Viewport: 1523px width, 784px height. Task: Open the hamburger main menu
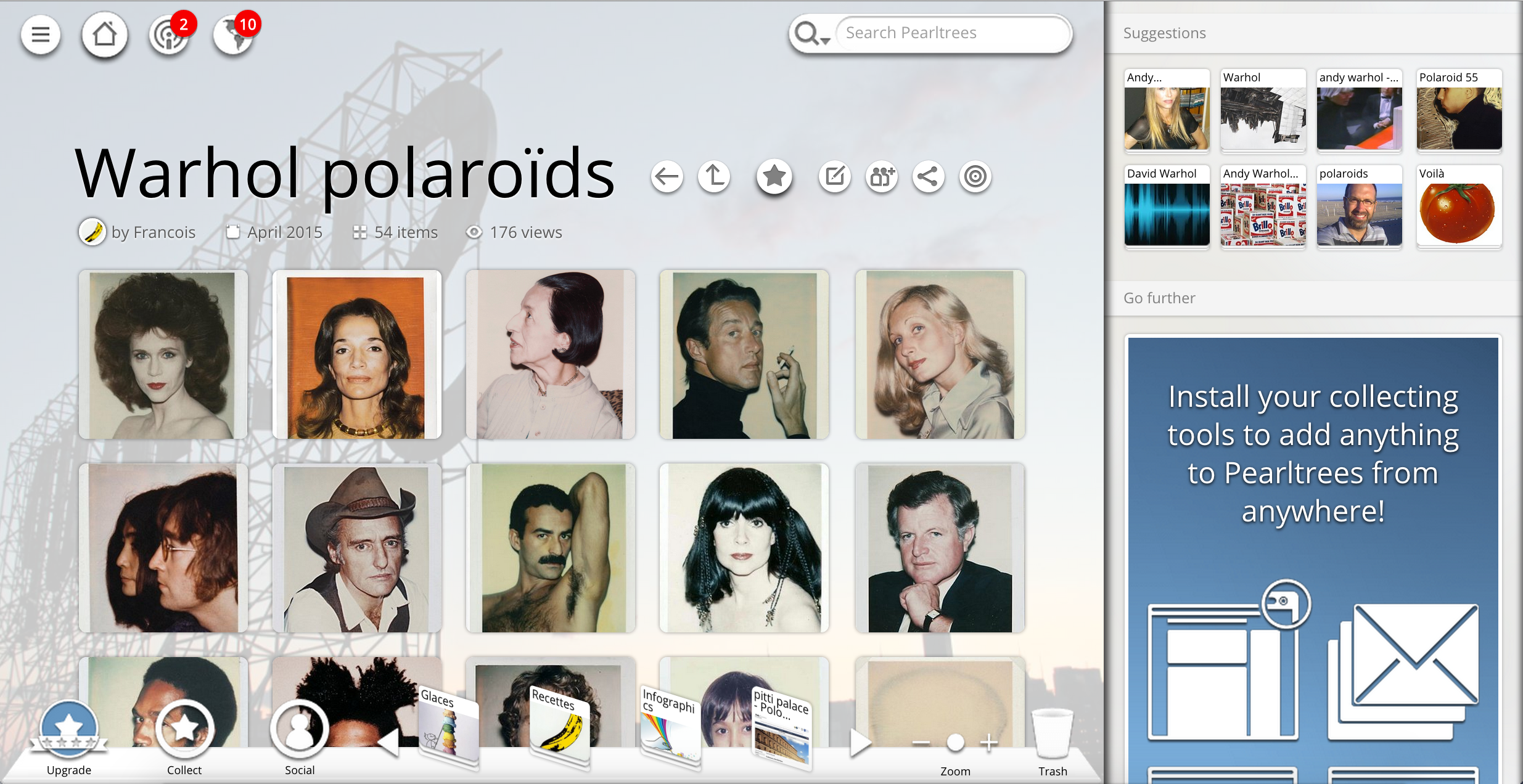[x=41, y=35]
